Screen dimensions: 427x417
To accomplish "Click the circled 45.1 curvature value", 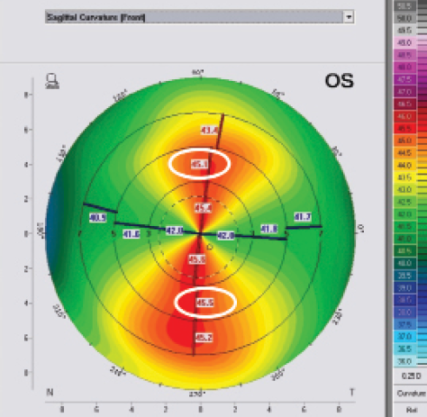I will click(x=199, y=164).
